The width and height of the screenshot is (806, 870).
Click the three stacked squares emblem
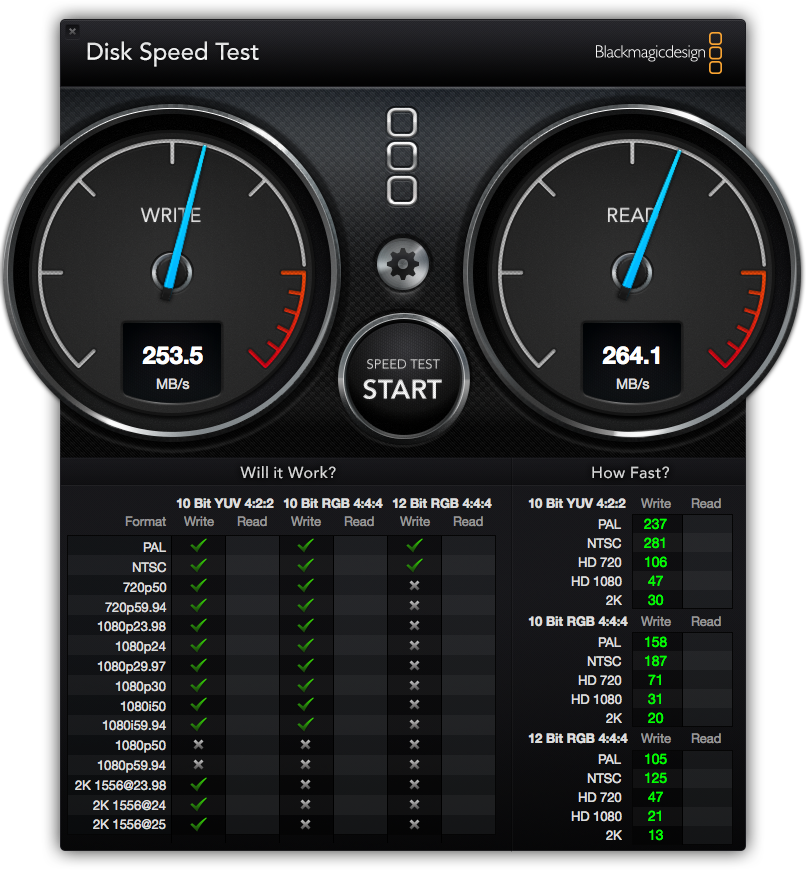click(402, 156)
